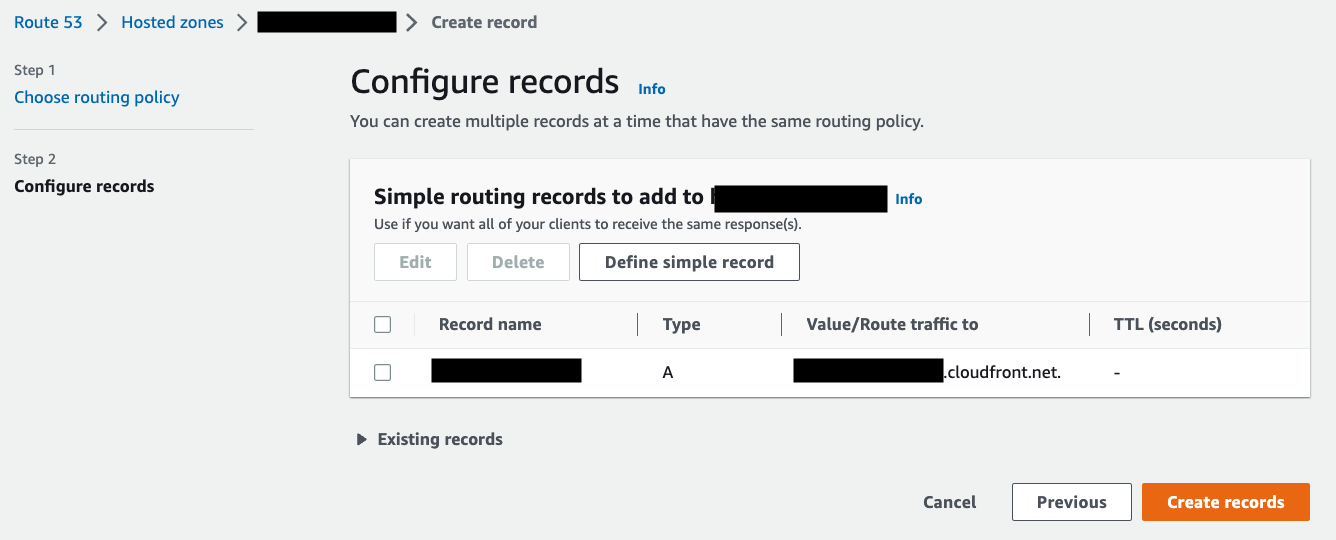Open Info link beside Simple routing records
Screen dimensions: 1336x540
coord(908,199)
